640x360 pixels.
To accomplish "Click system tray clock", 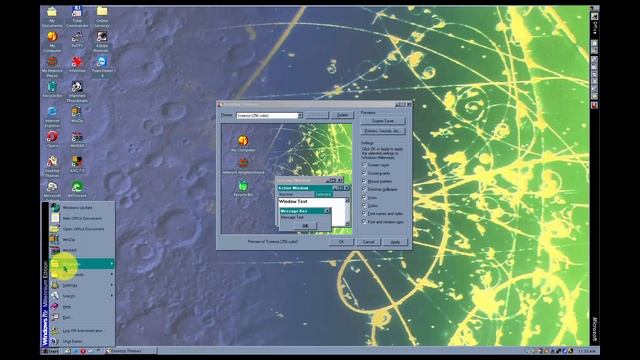I will [587, 351].
